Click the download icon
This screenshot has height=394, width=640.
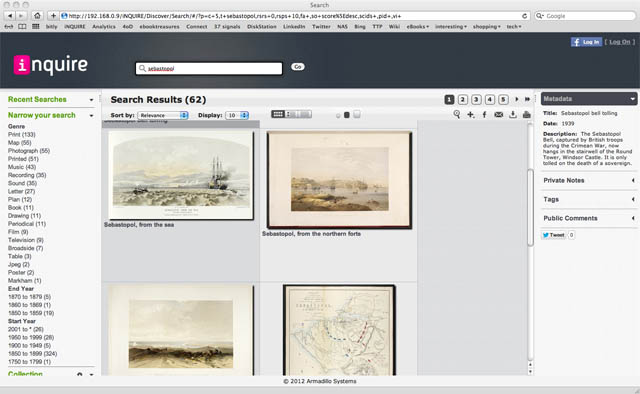click(513, 115)
